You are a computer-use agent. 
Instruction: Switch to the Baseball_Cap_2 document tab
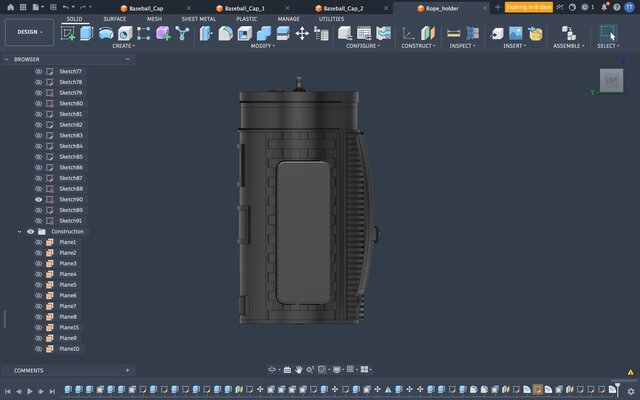(x=343, y=8)
